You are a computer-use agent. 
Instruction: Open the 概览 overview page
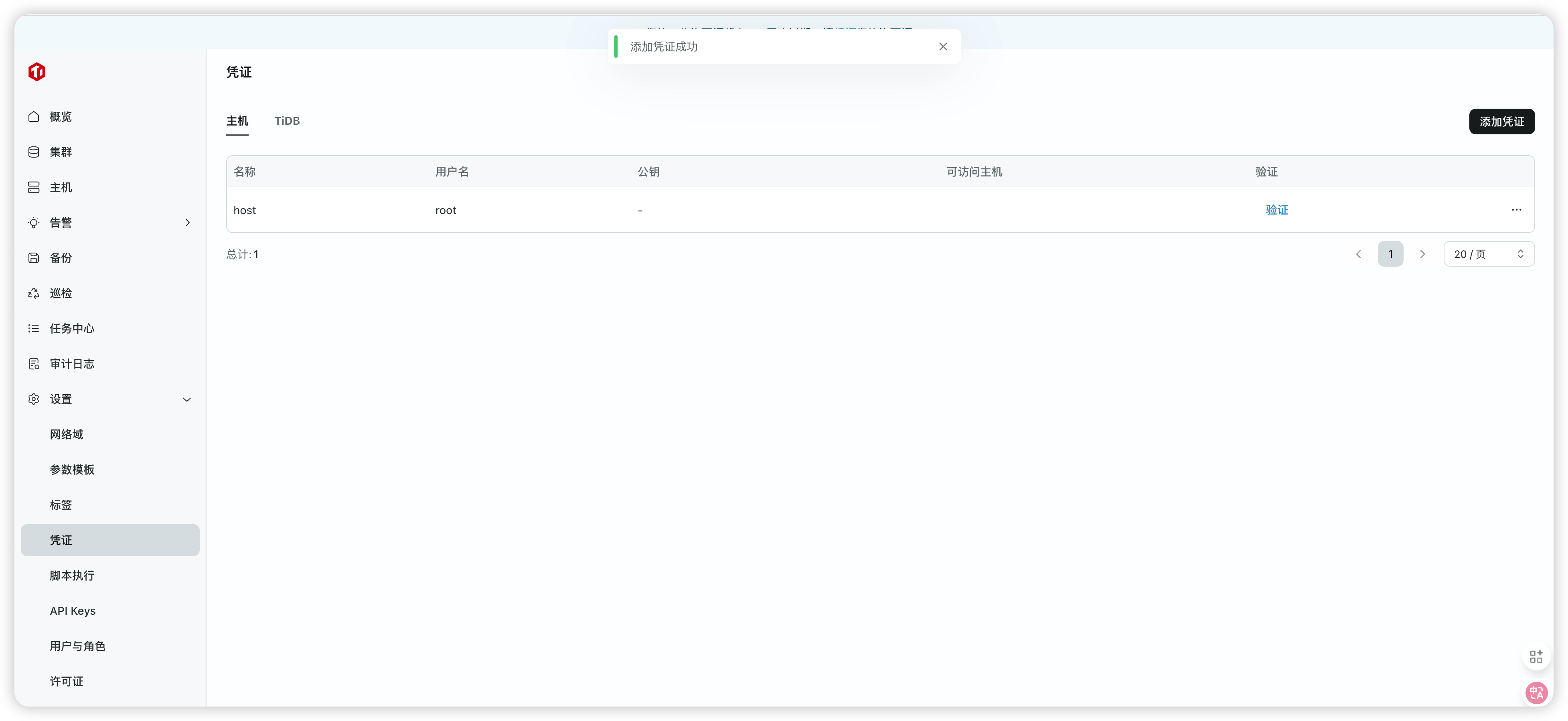pyautogui.click(x=60, y=117)
